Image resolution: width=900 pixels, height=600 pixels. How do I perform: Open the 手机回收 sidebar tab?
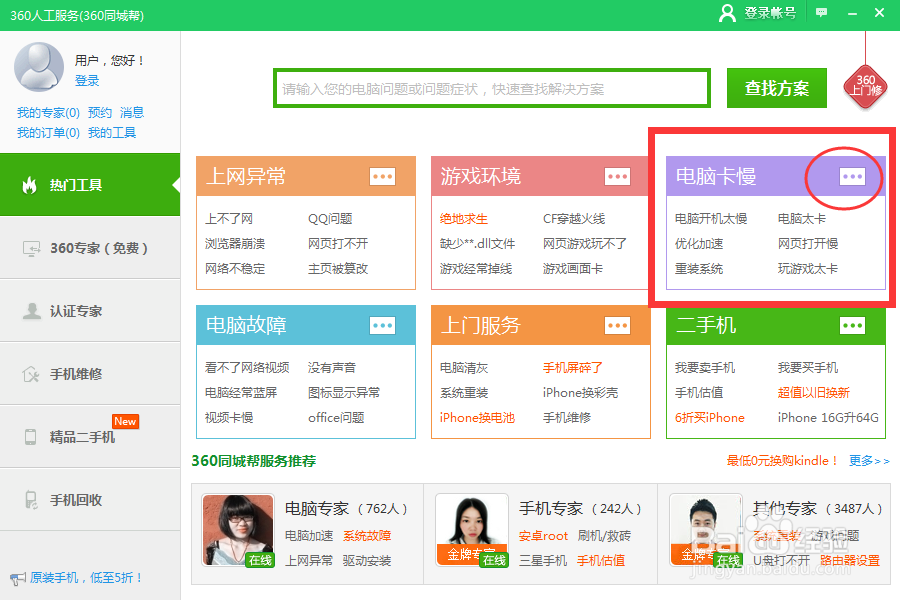(90, 500)
